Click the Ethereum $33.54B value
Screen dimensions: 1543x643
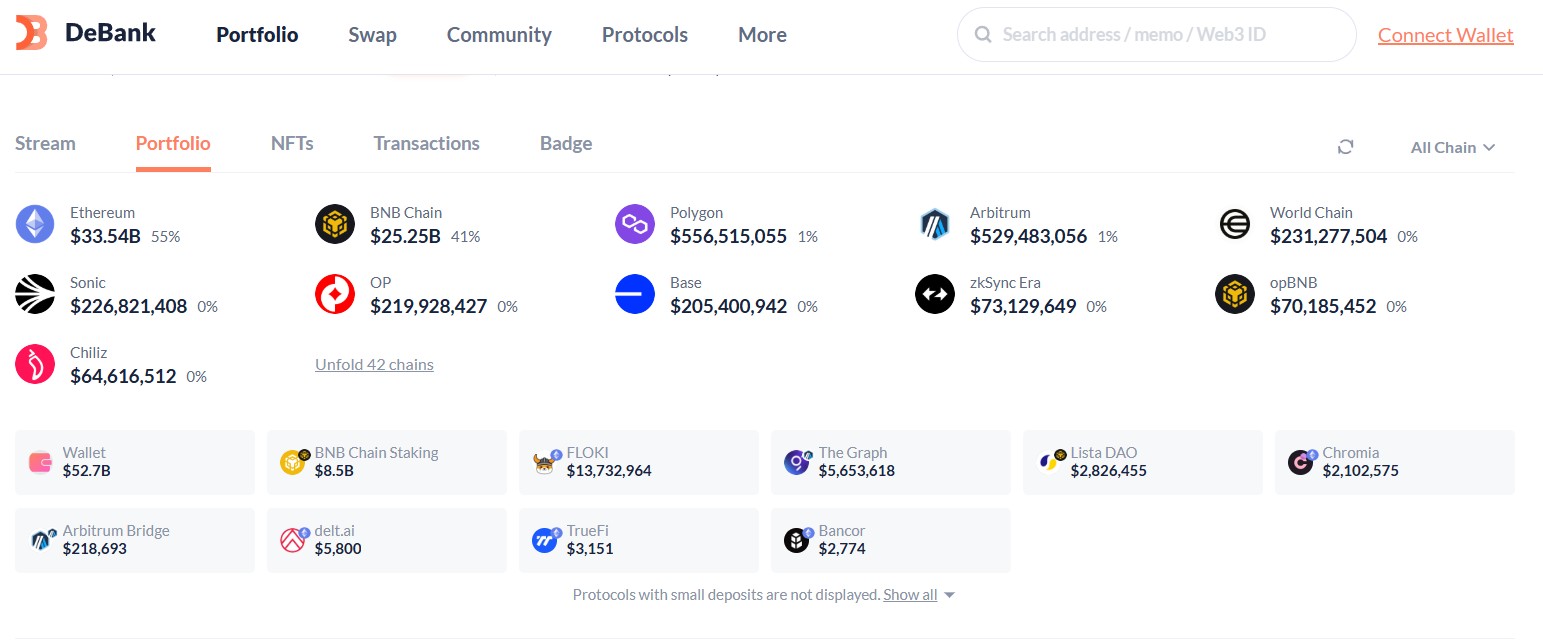(x=105, y=236)
